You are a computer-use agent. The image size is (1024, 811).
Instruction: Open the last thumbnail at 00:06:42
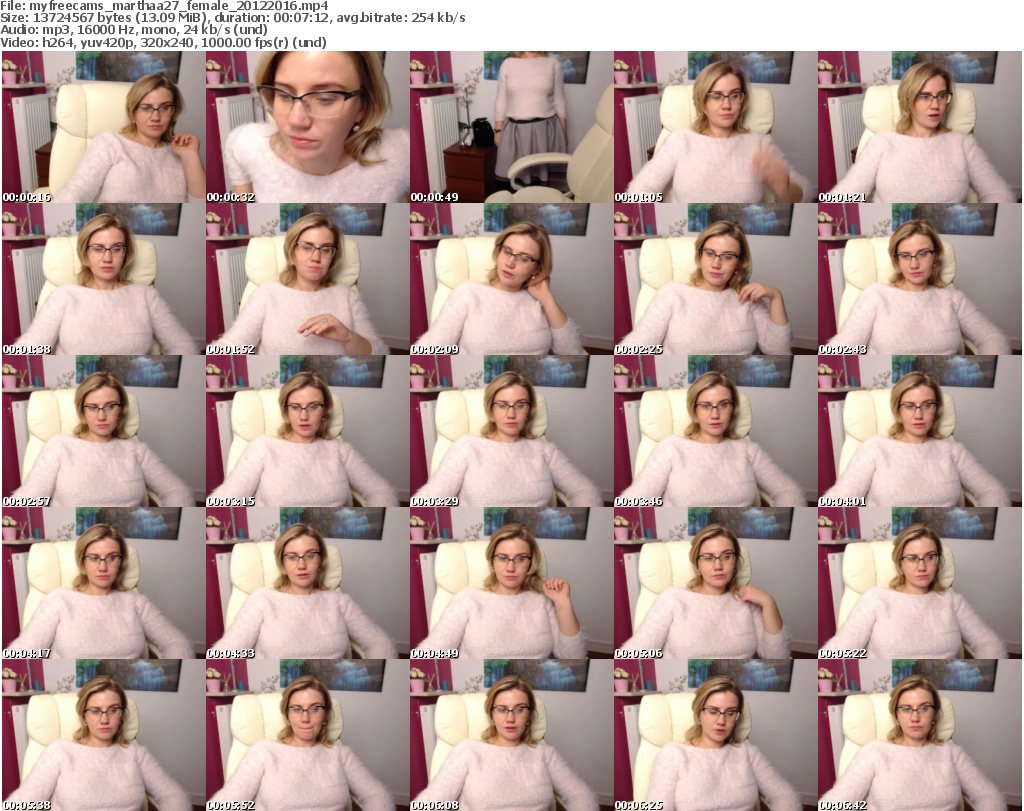(919, 735)
